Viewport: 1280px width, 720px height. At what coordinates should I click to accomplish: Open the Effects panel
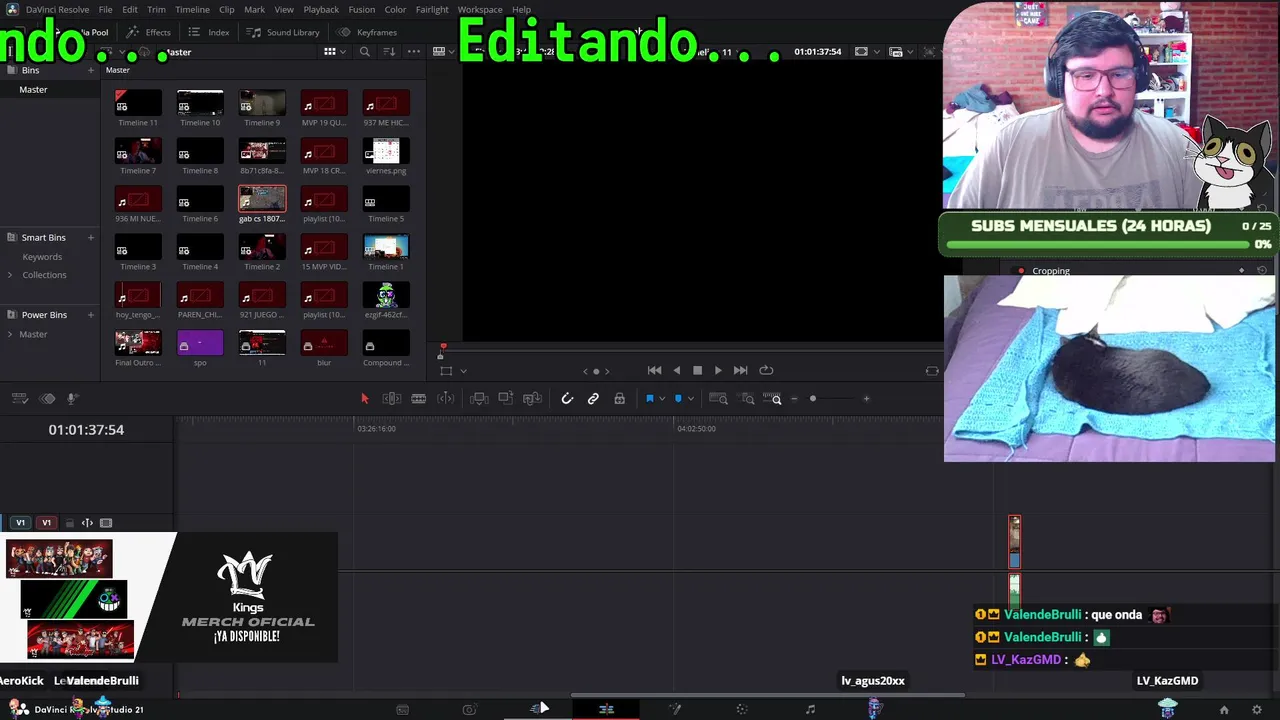(149, 32)
